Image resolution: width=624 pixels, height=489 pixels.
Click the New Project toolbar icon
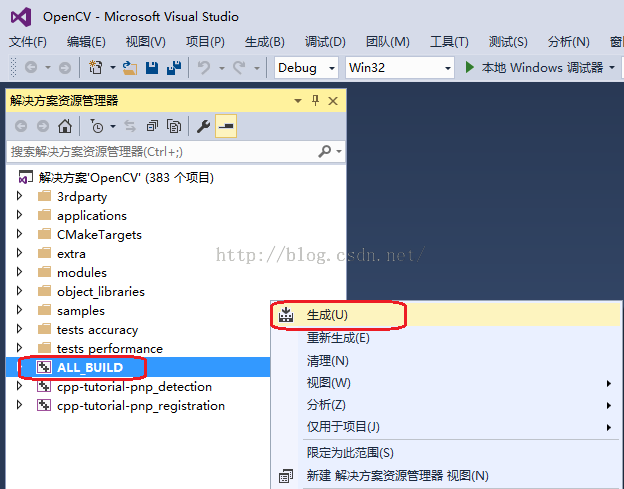click(96, 68)
